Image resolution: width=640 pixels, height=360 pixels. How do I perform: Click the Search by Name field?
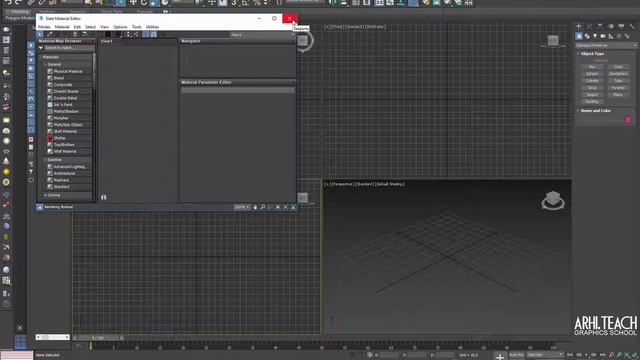click(x=69, y=48)
